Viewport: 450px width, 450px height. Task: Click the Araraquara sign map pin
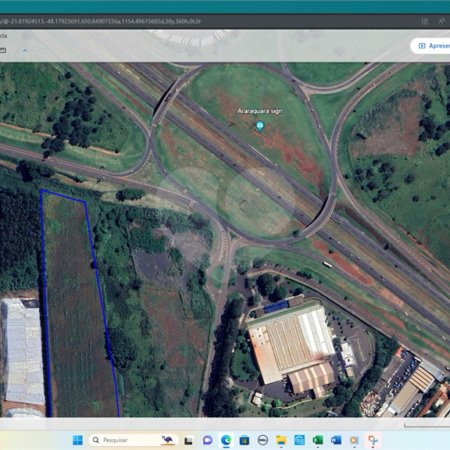(260, 126)
